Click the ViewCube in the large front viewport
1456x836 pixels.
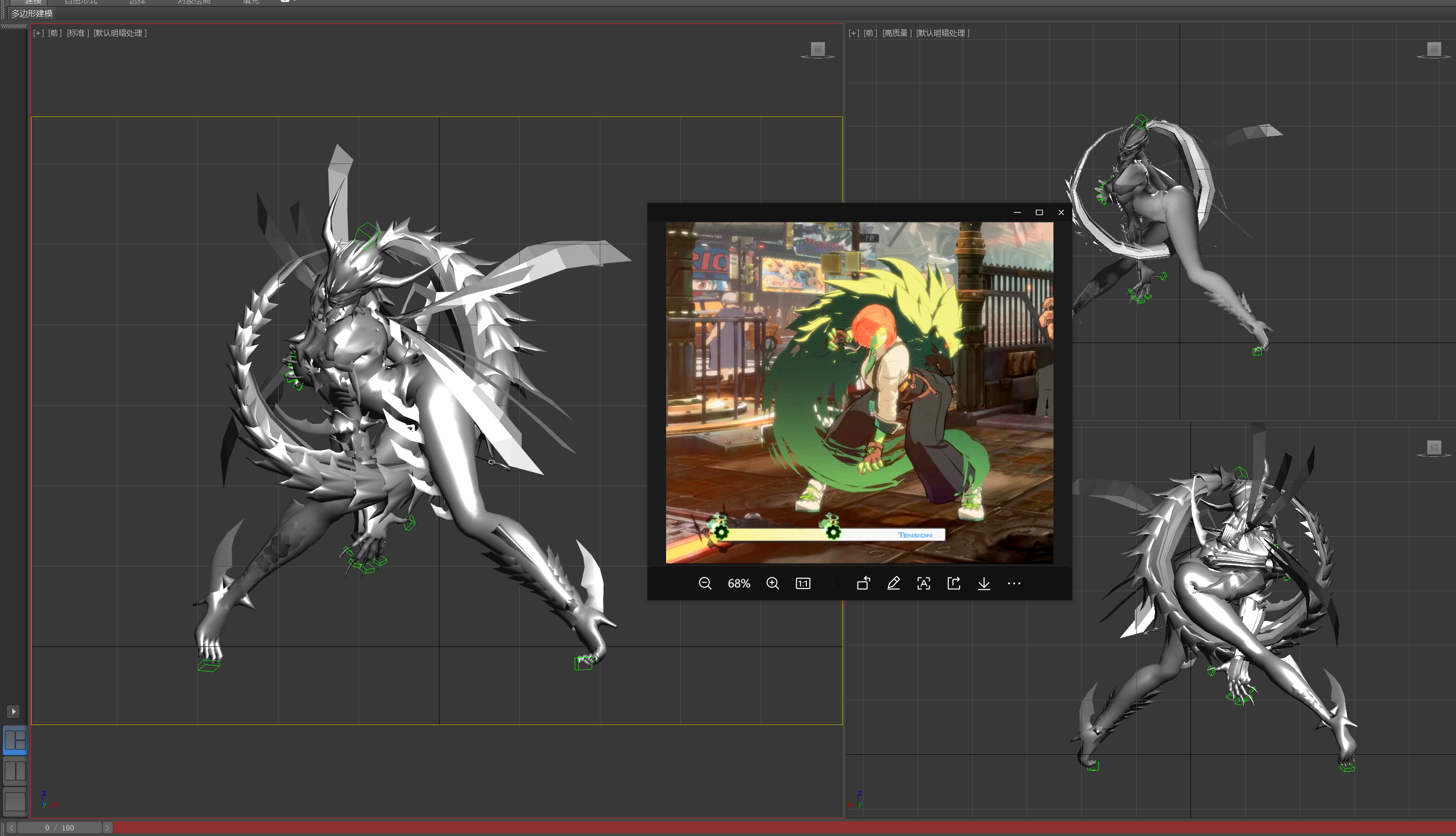tap(818, 49)
